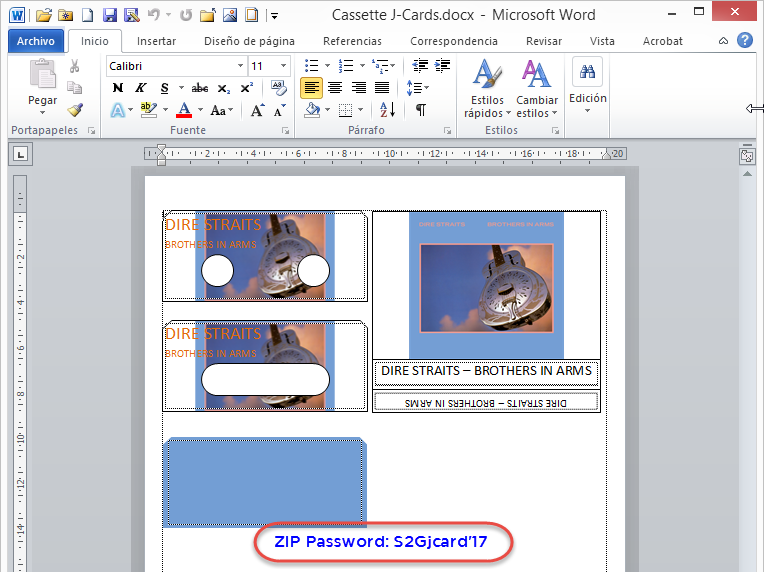Show paragraph marks with pilcrow icon
Image resolution: width=764 pixels, height=572 pixels.
tap(421, 110)
